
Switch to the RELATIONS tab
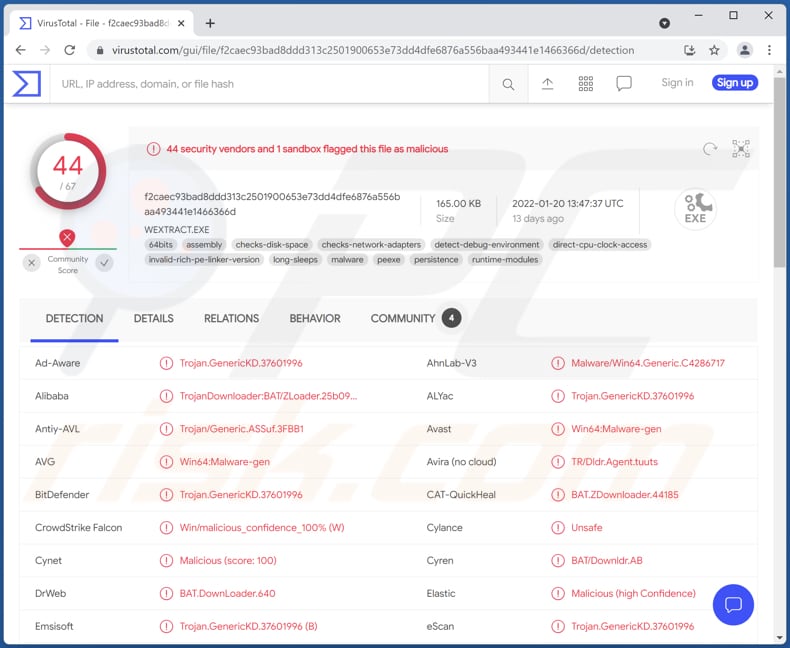[x=231, y=318]
